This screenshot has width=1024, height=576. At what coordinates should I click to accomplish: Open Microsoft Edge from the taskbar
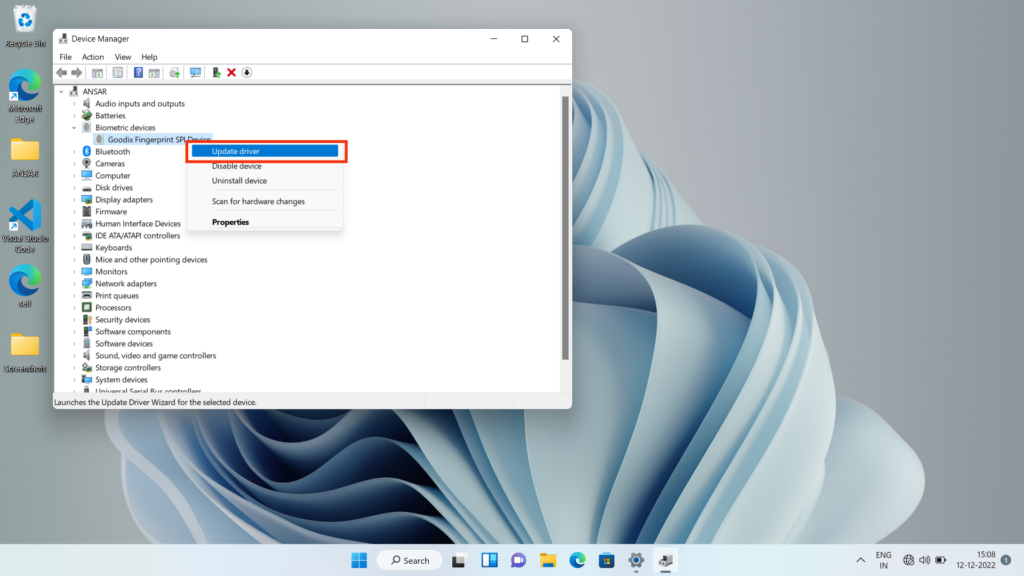(x=577, y=560)
